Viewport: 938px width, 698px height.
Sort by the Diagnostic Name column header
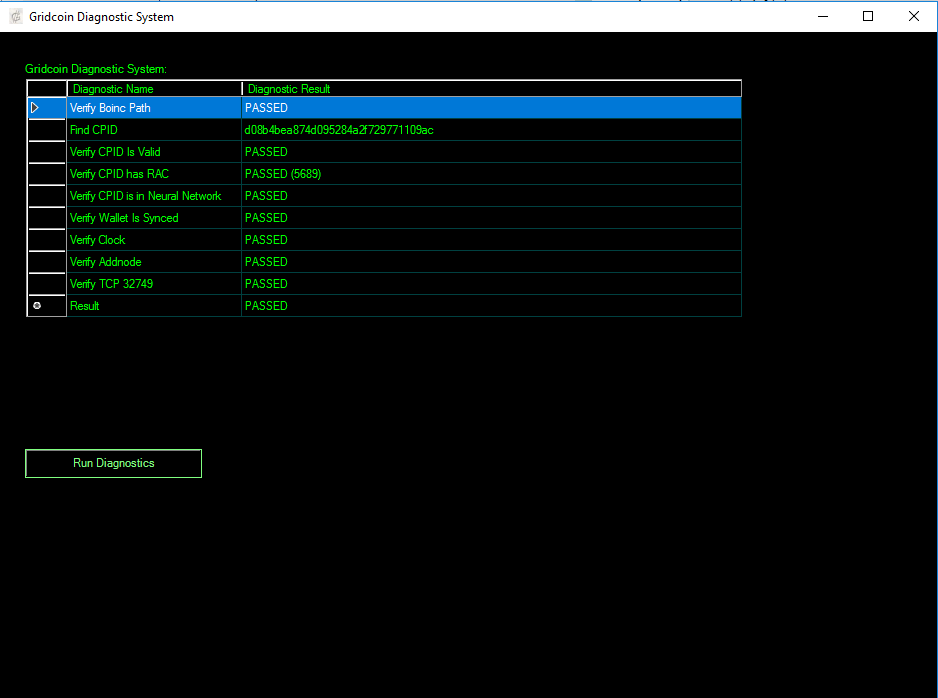point(154,89)
